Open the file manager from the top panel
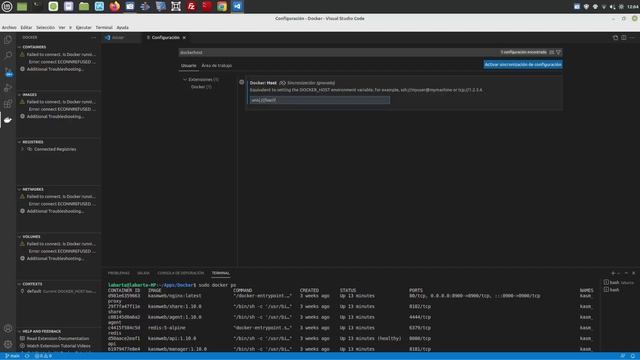The width and height of the screenshot is (640, 360). tap(84, 7)
